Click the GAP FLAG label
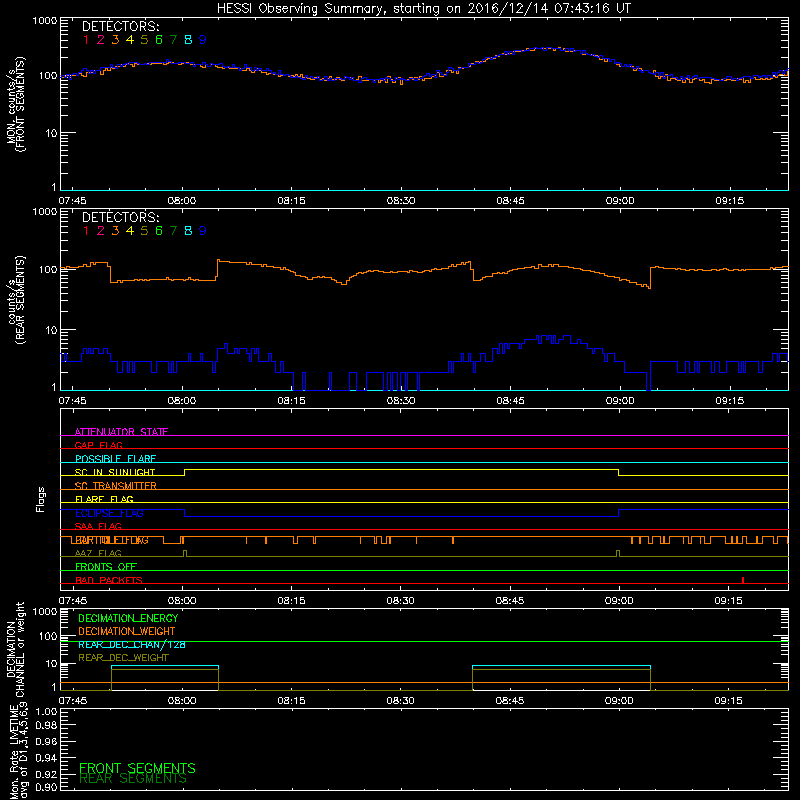800x800 pixels. 98,445
